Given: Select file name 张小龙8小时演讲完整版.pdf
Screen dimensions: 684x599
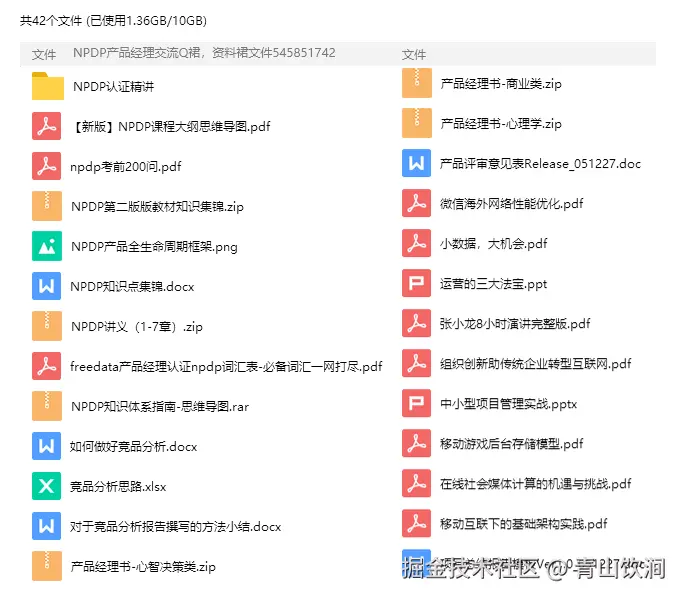Looking at the screenshot, I should [x=515, y=324].
